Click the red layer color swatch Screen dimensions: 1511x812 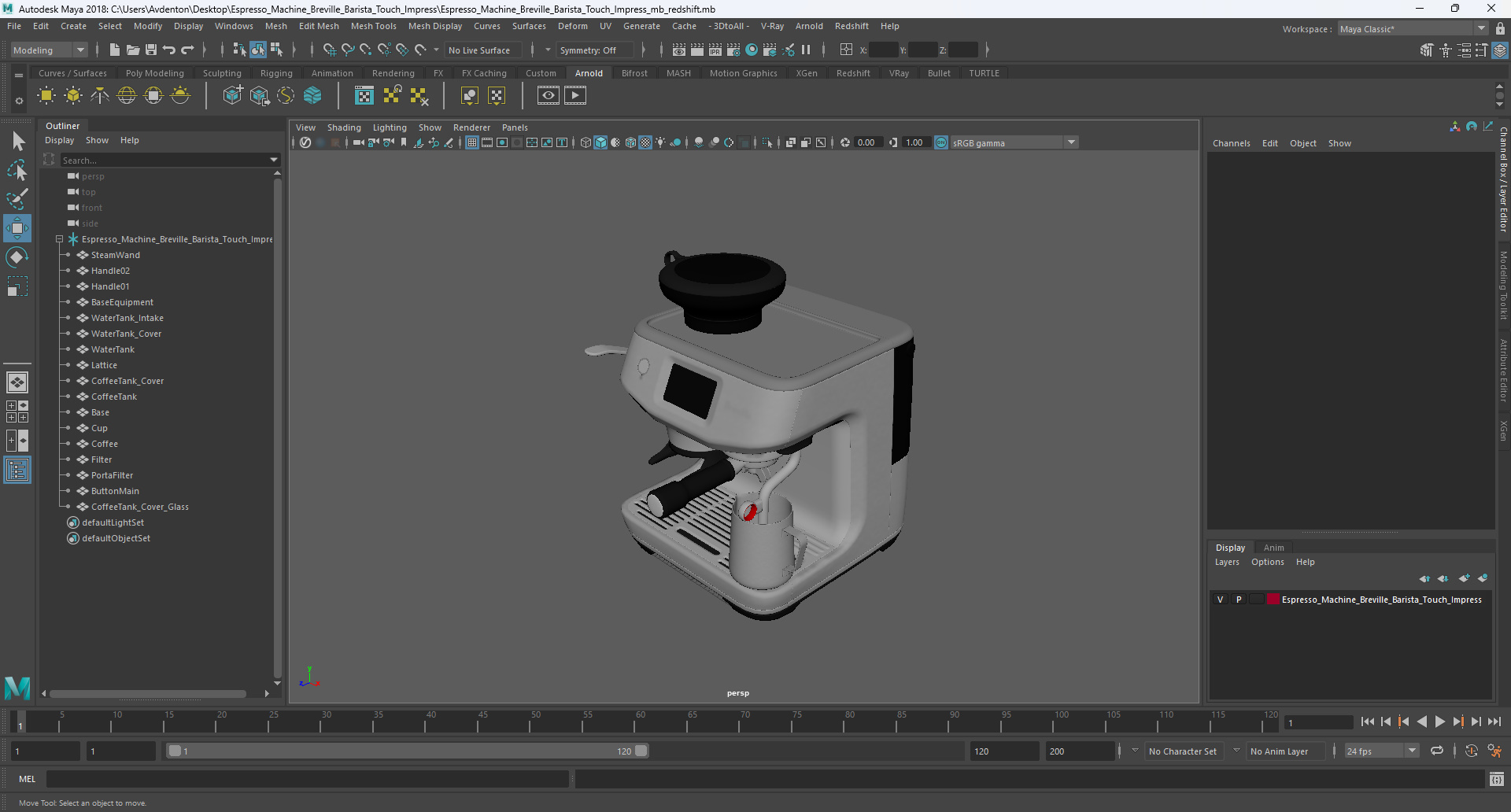[x=1273, y=600]
